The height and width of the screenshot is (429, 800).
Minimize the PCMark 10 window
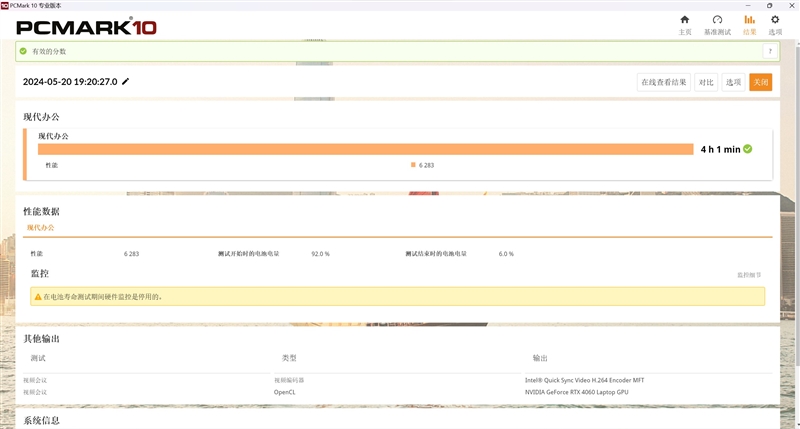tap(748, 5)
